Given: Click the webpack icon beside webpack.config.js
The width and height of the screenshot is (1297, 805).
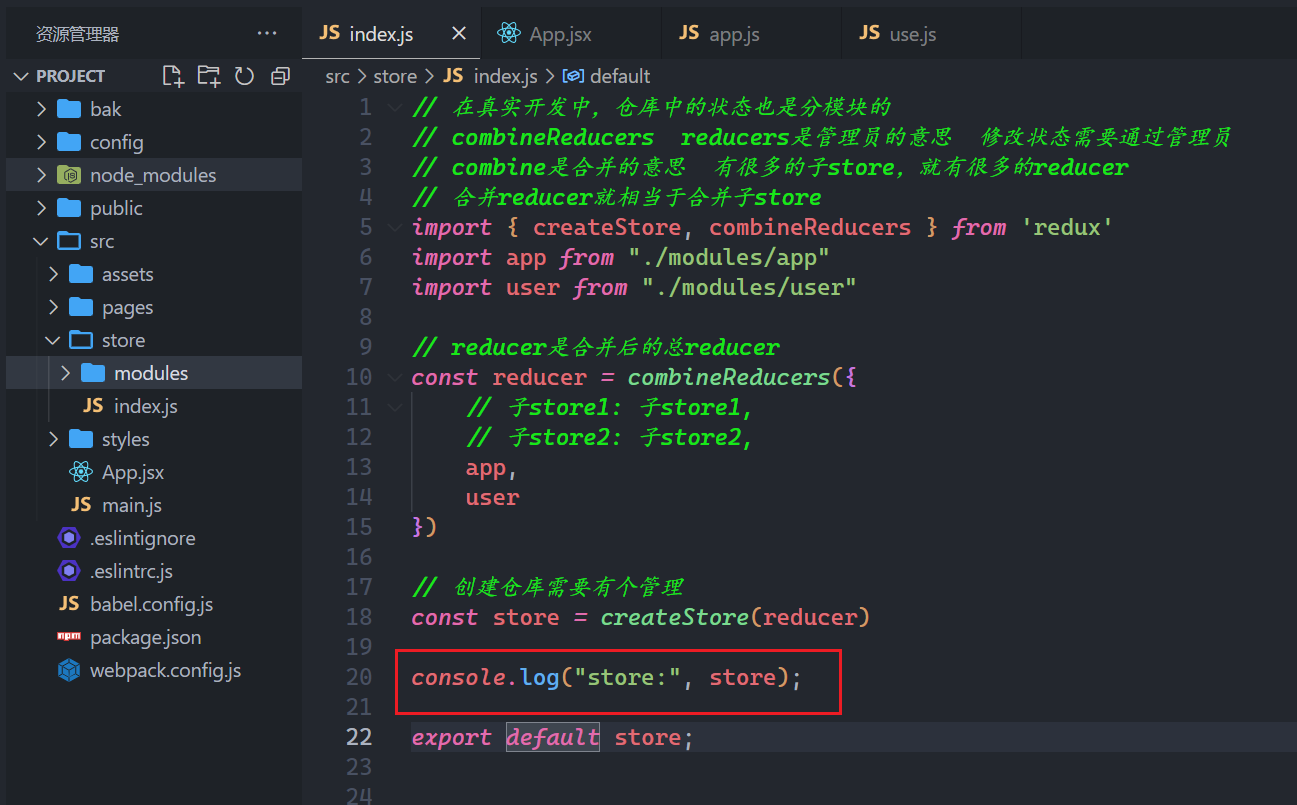Looking at the screenshot, I should point(69,670).
